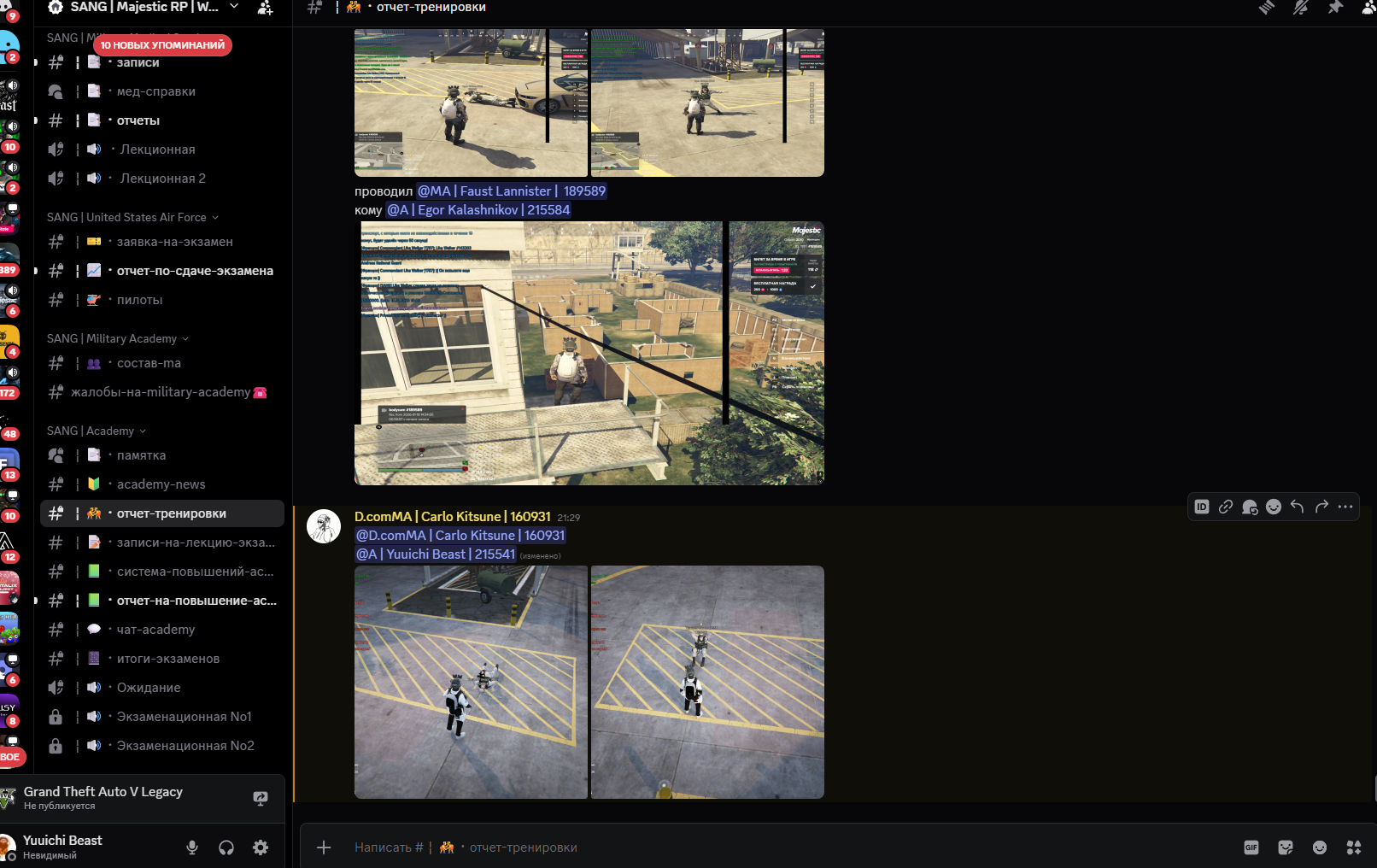Toggle notification settings bell in header
Screen dimensions: 1377x868
pyautogui.click(x=1301, y=8)
